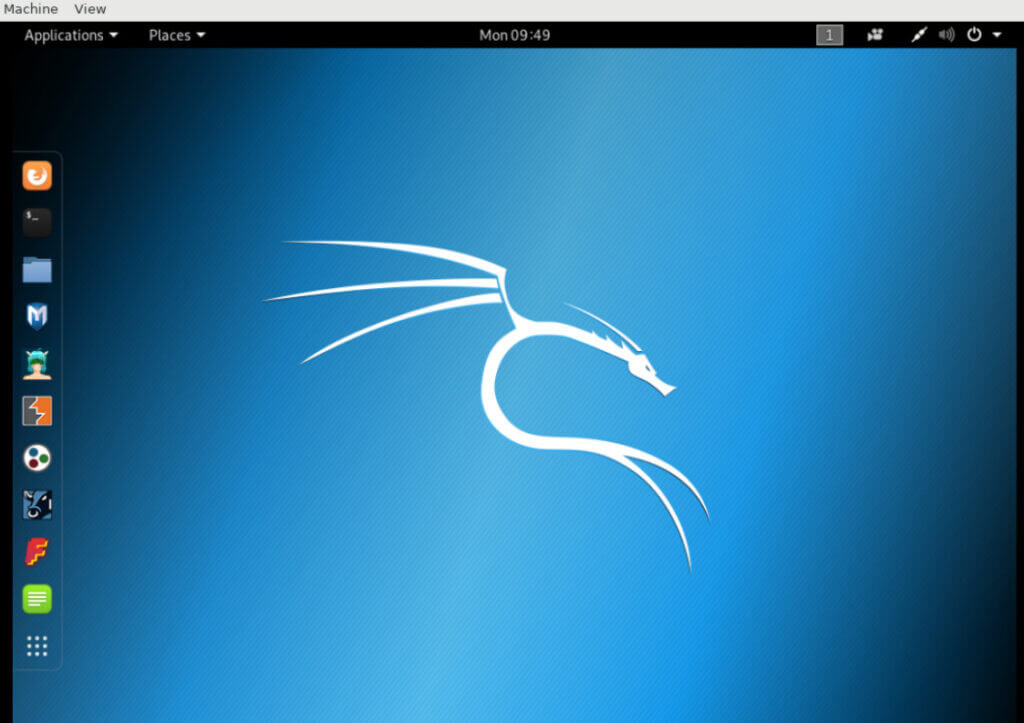Mute audio via the speaker icon
1024x723 pixels.
[946, 35]
